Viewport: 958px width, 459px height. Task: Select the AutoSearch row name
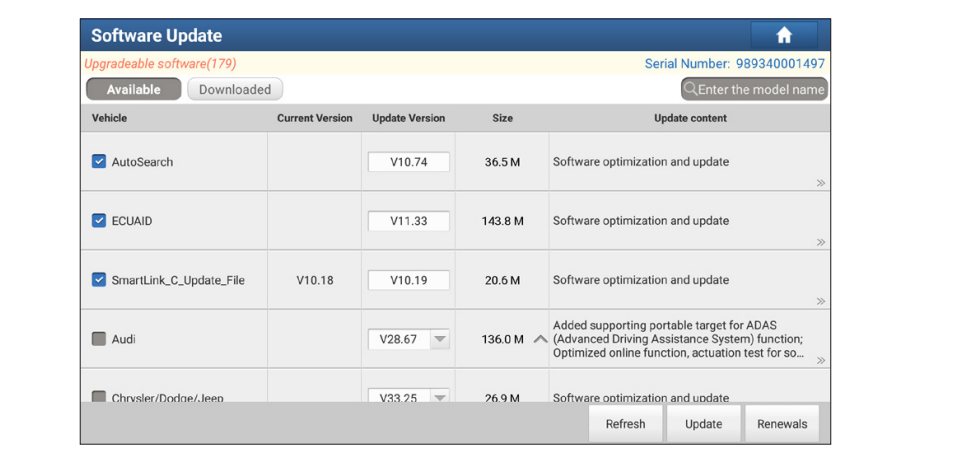coord(142,162)
